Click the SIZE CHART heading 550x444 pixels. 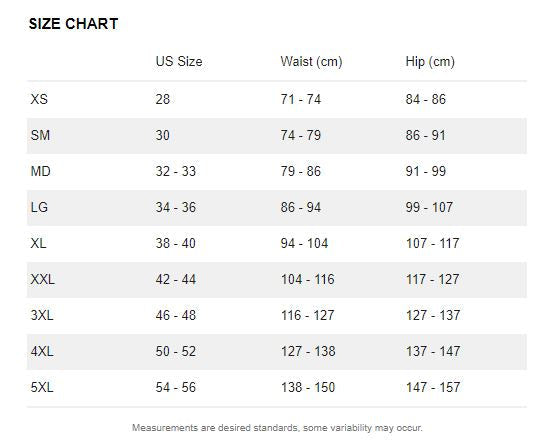[x=73, y=24]
